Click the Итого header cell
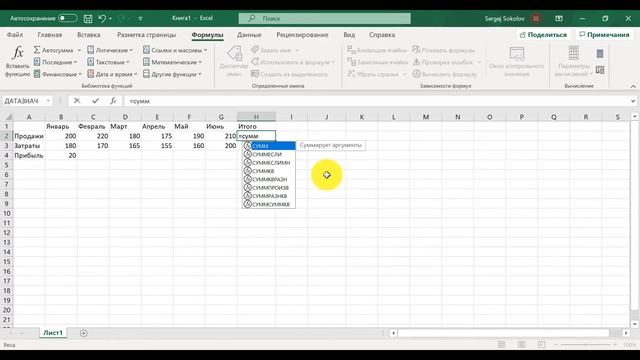The height and width of the screenshot is (360, 640). pyautogui.click(x=256, y=127)
